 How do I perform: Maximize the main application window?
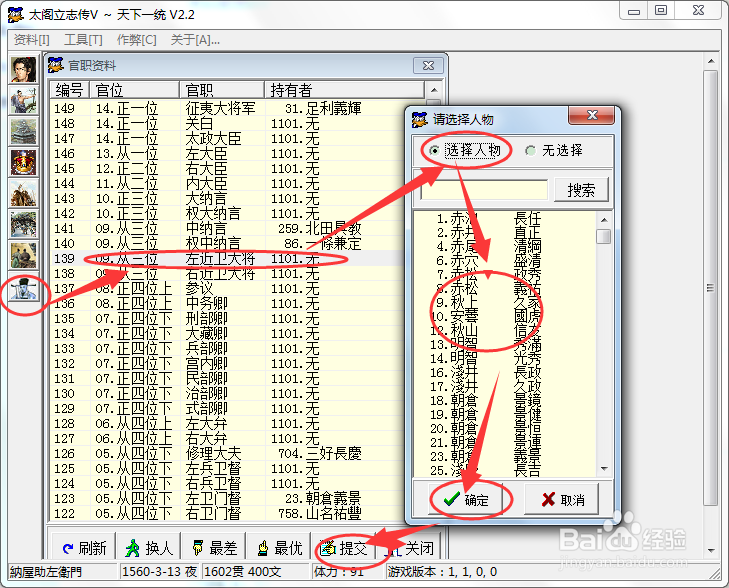coord(661,10)
